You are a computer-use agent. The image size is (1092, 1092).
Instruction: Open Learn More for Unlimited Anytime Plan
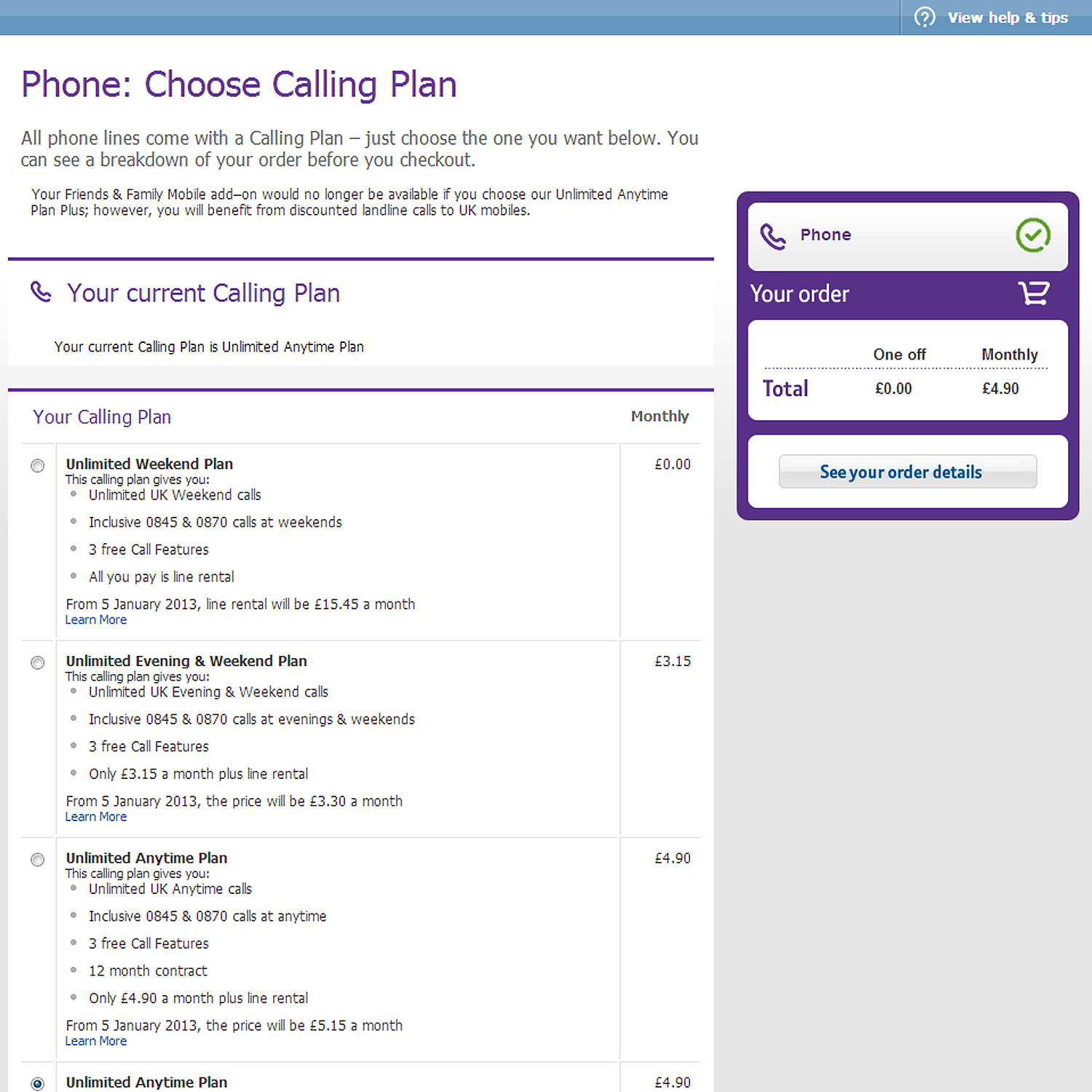pos(95,1041)
